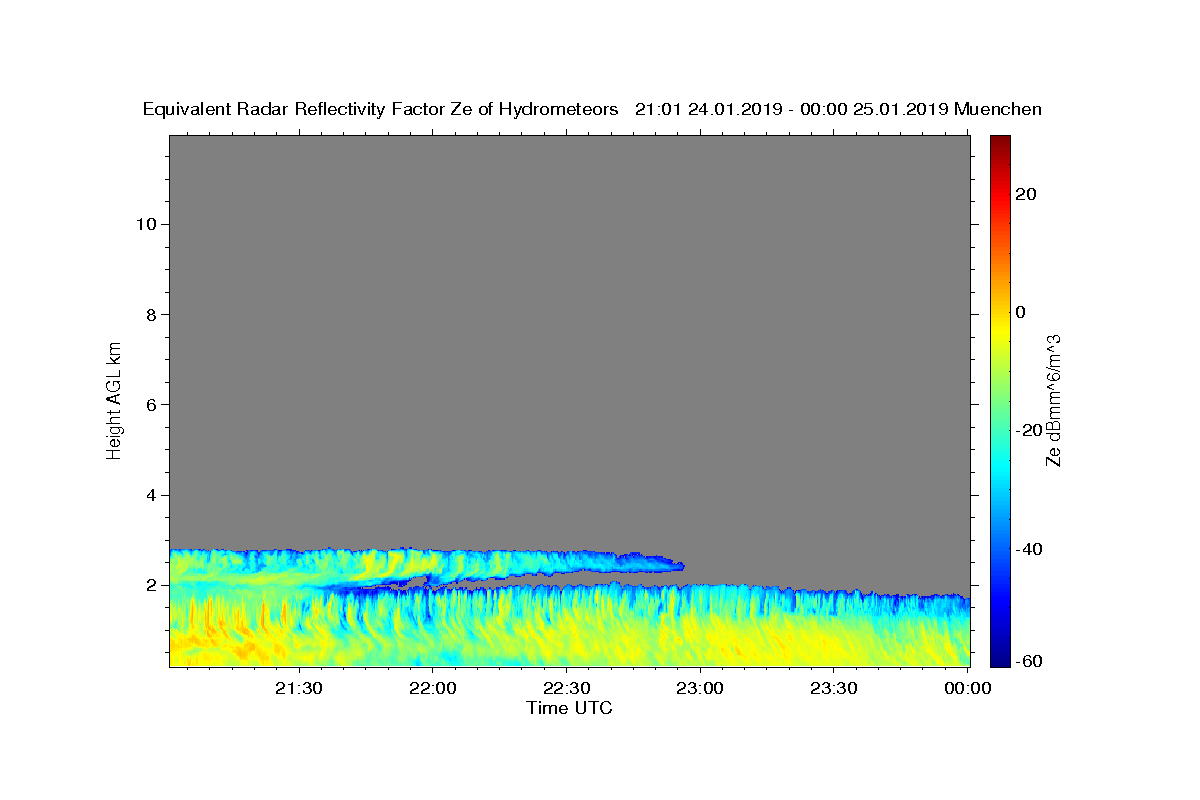Click the height tick label 4
This screenshot has height=800, width=1200.
click(150, 495)
